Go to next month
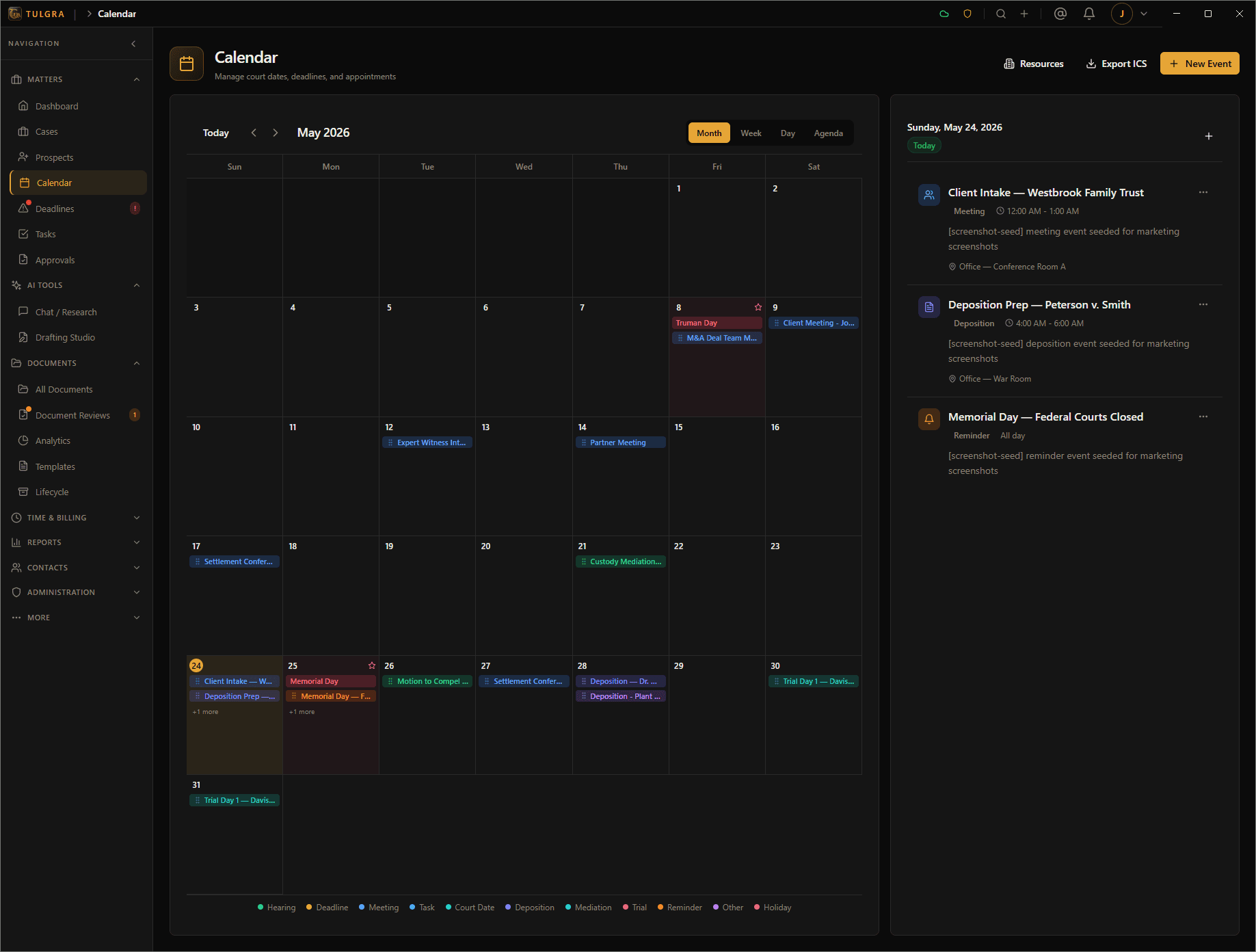Image resolution: width=1256 pixels, height=952 pixels. point(276,133)
